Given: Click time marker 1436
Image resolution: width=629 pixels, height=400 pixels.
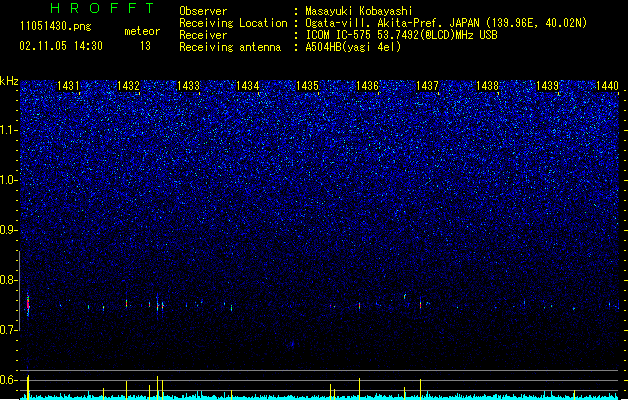Looking at the screenshot, I should tap(367, 85).
